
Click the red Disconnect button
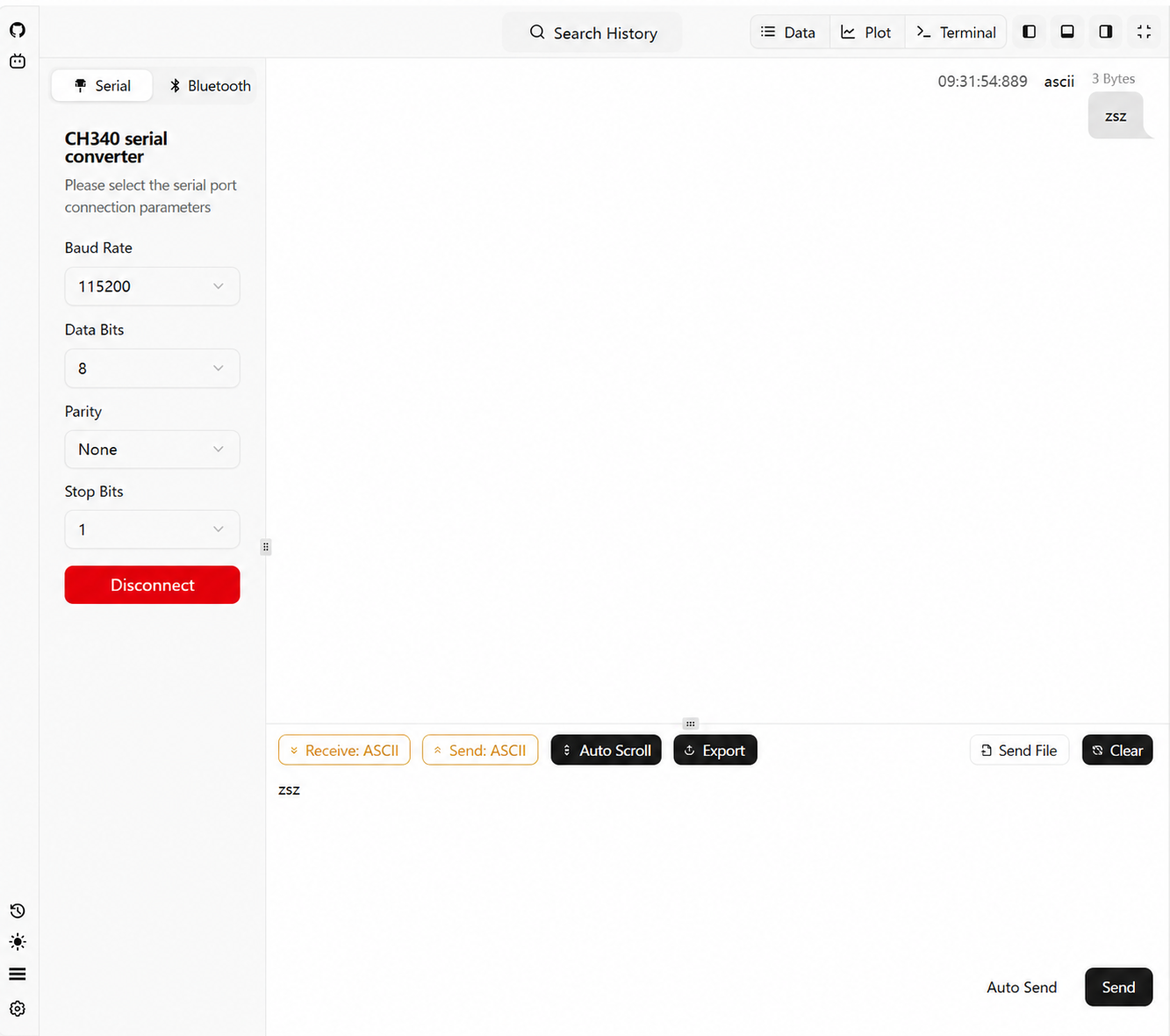pos(152,585)
